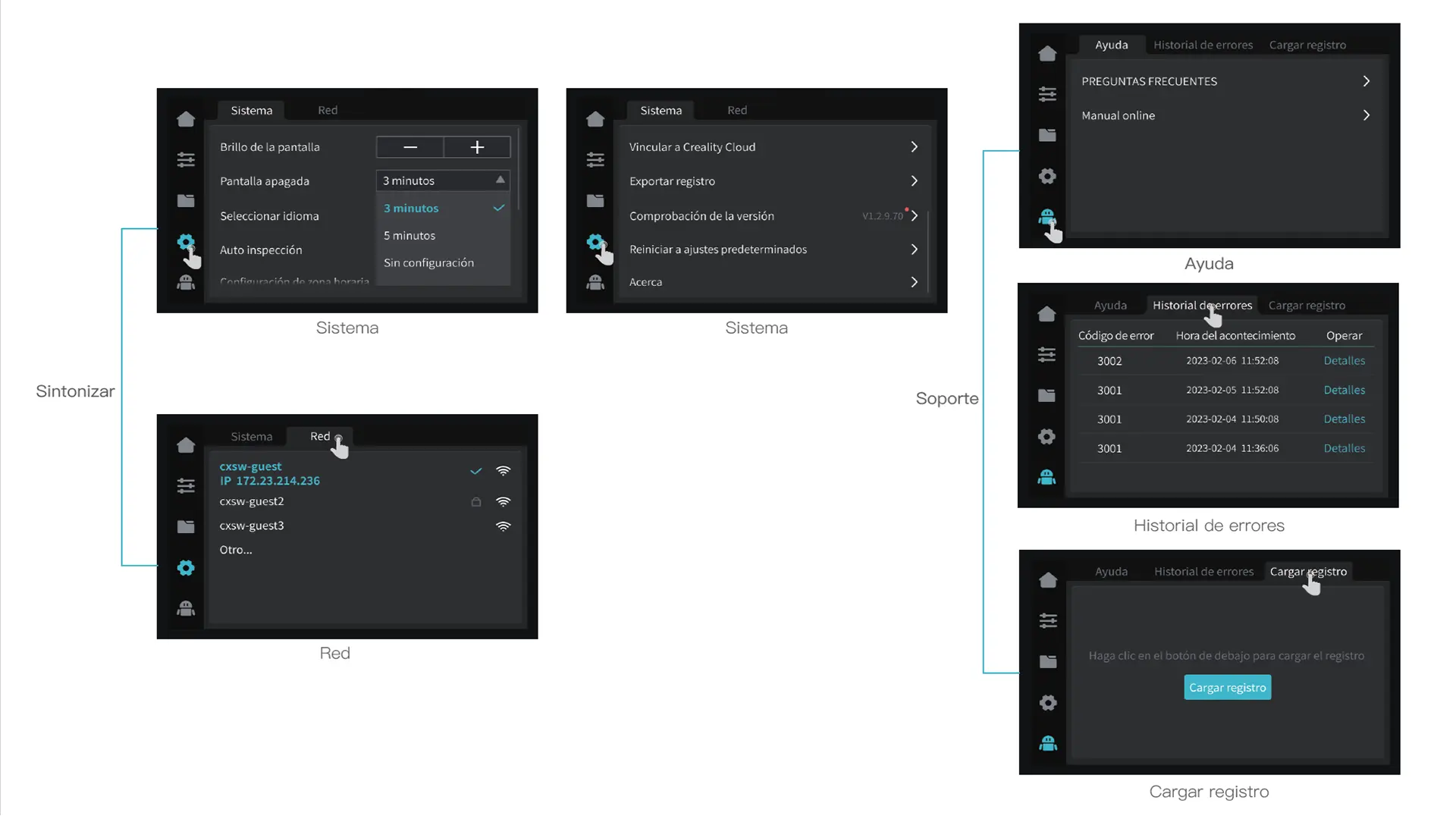Click the sliders/tune icon in sidebar
Screen dimensions: 1456x819
point(186,159)
